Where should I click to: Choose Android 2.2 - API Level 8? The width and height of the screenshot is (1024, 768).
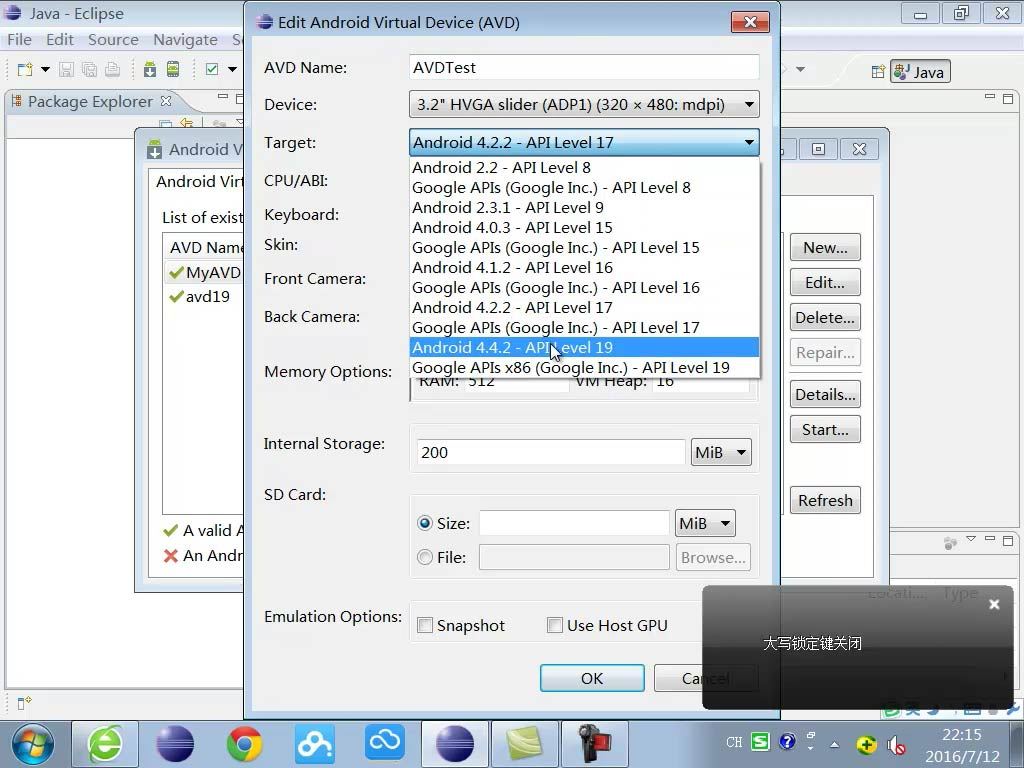click(584, 168)
